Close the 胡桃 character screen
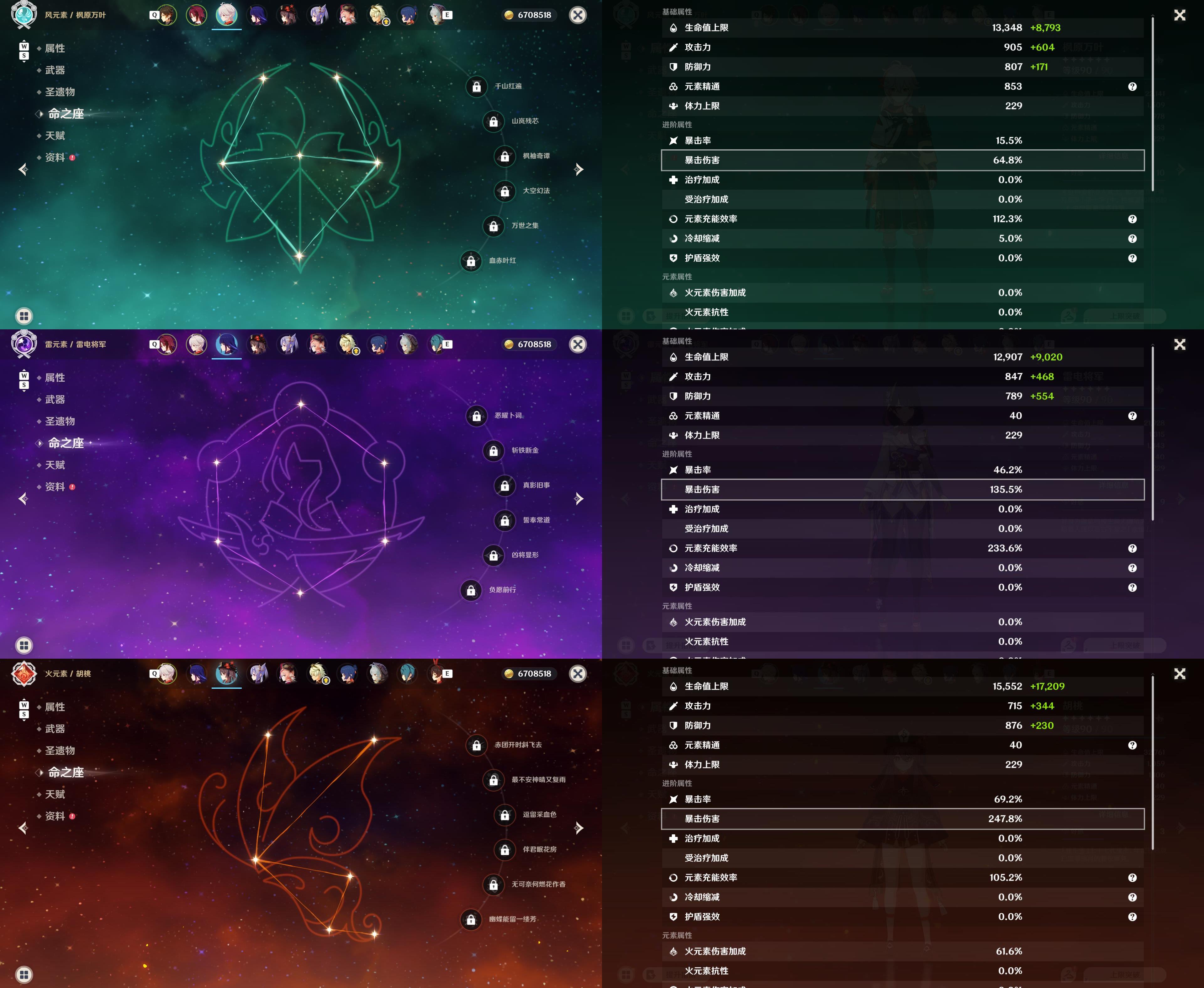This screenshot has height=988, width=1204. tap(578, 674)
